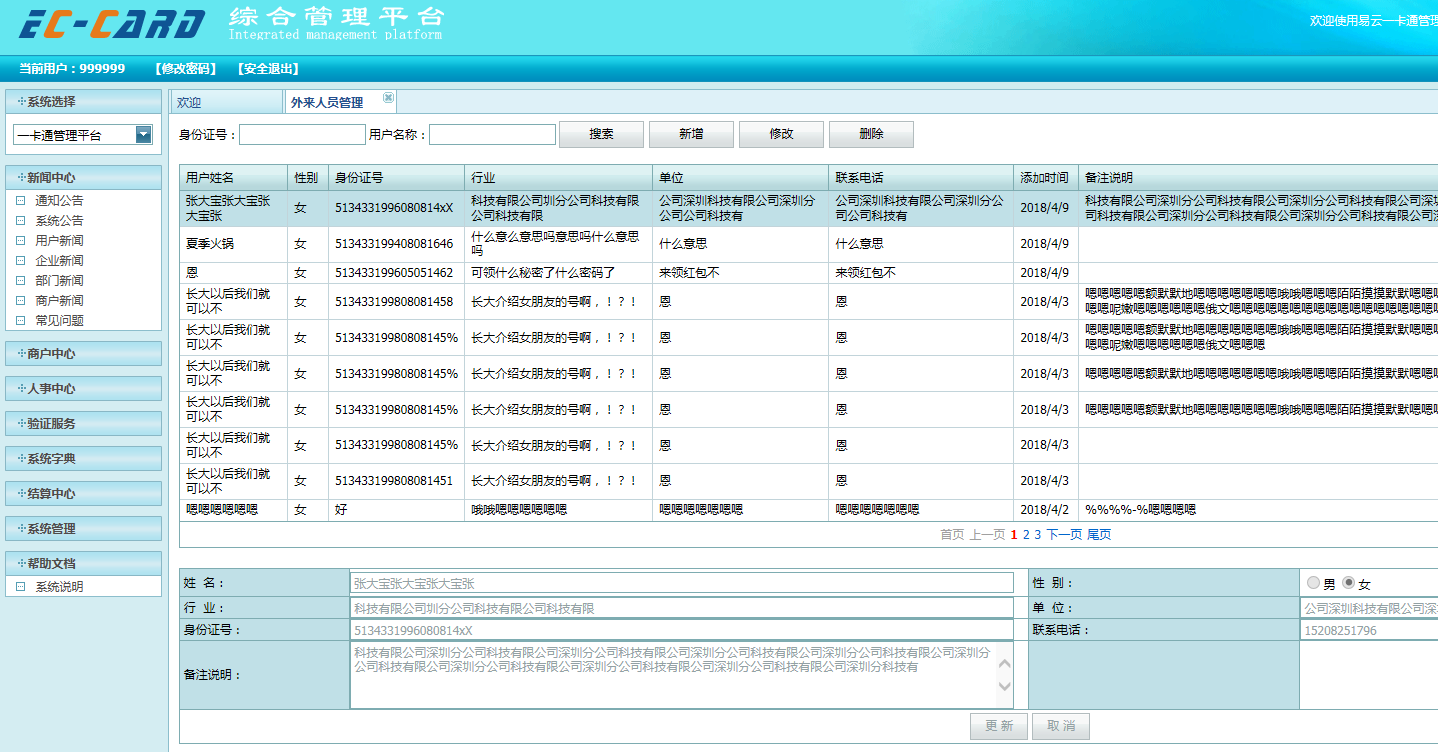Go to page 2 of results

point(1026,535)
